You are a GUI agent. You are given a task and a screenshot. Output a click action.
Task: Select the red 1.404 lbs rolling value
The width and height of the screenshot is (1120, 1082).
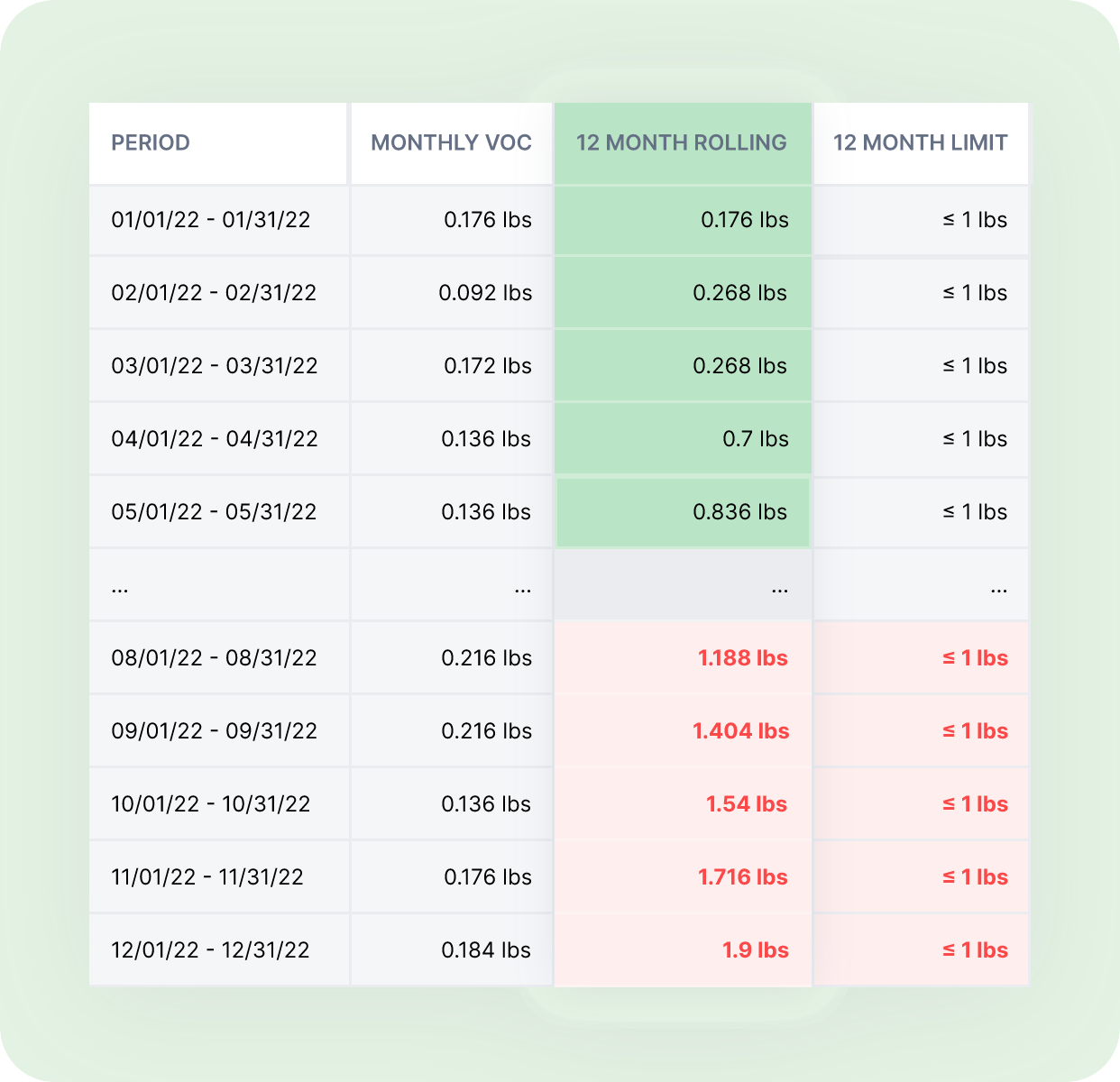click(740, 731)
